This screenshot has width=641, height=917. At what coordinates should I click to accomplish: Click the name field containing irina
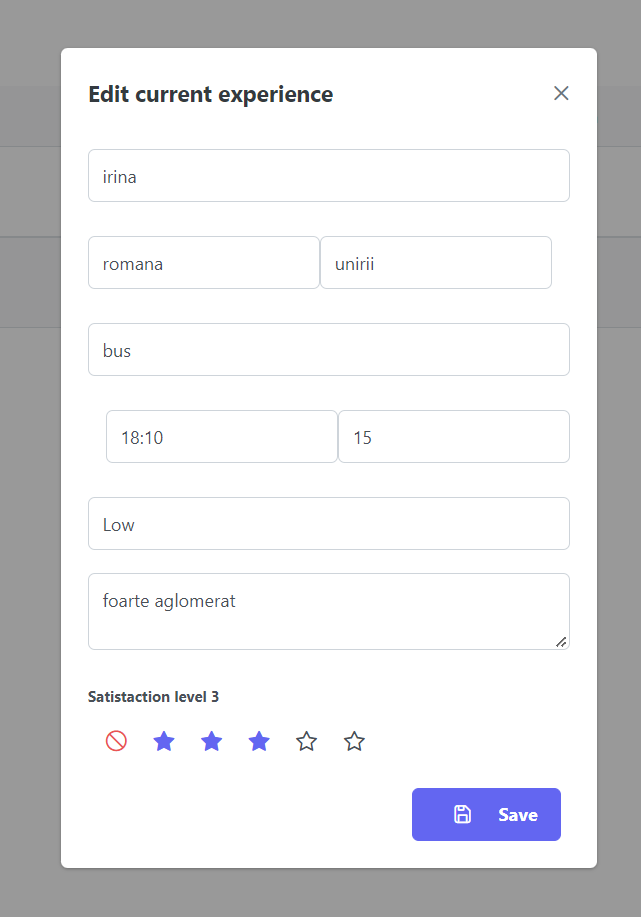pos(328,175)
